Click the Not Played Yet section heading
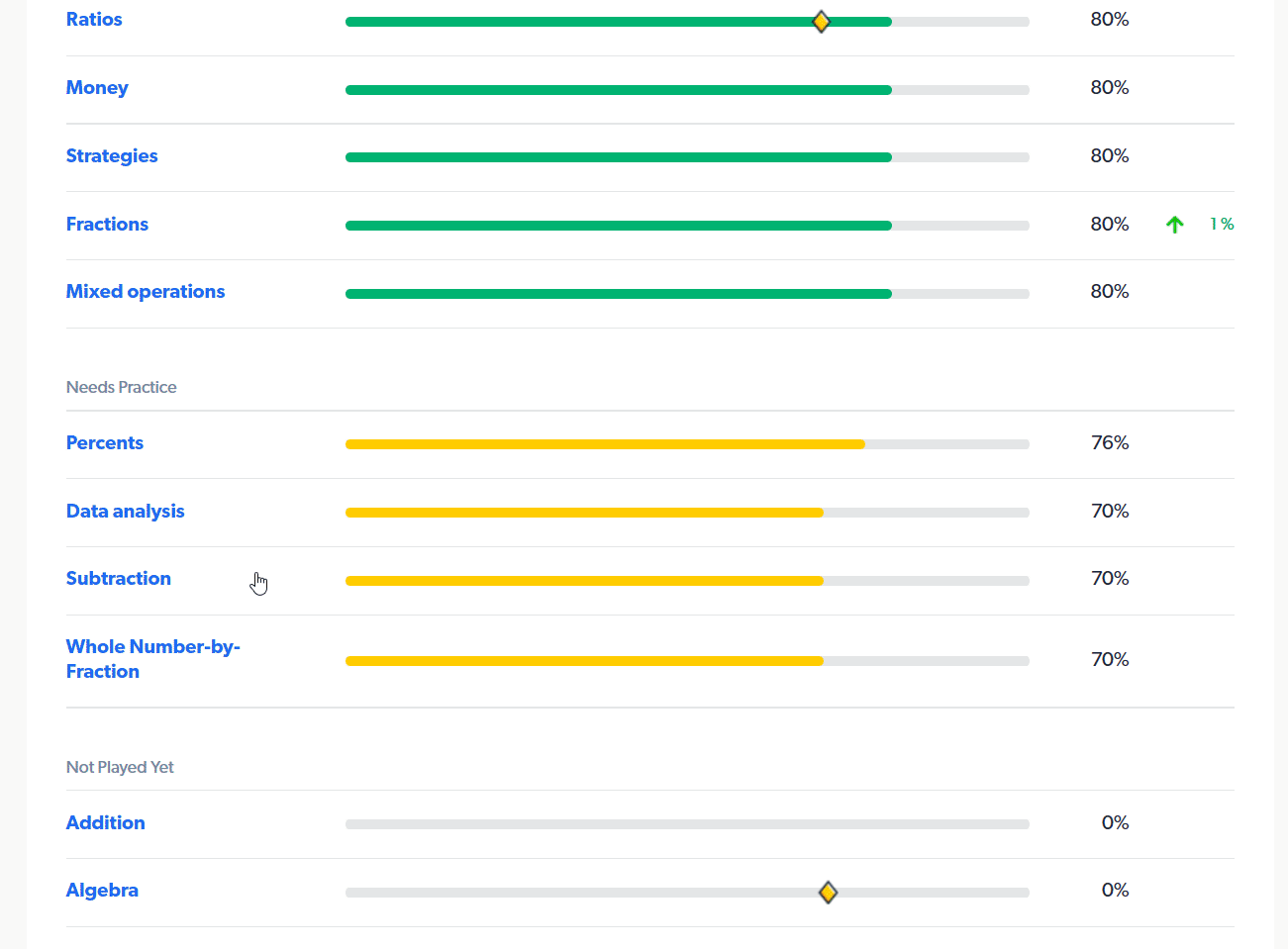This screenshot has width=1288, height=949. click(119, 767)
